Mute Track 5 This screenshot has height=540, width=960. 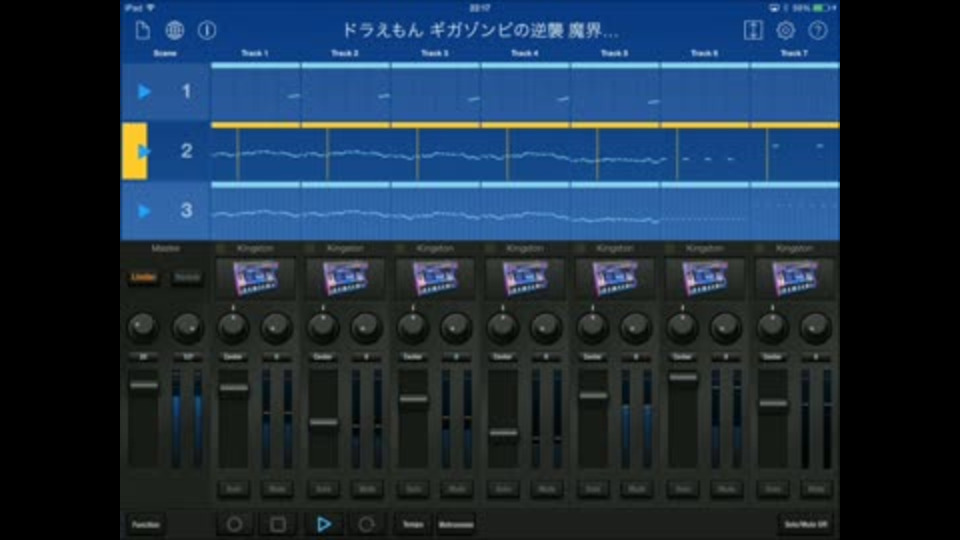[x=637, y=489]
